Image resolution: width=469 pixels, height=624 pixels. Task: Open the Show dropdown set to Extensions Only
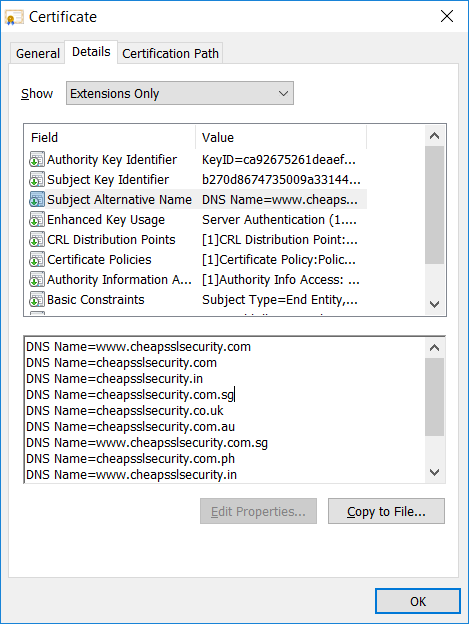pyautogui.click(x=180, y=93)
